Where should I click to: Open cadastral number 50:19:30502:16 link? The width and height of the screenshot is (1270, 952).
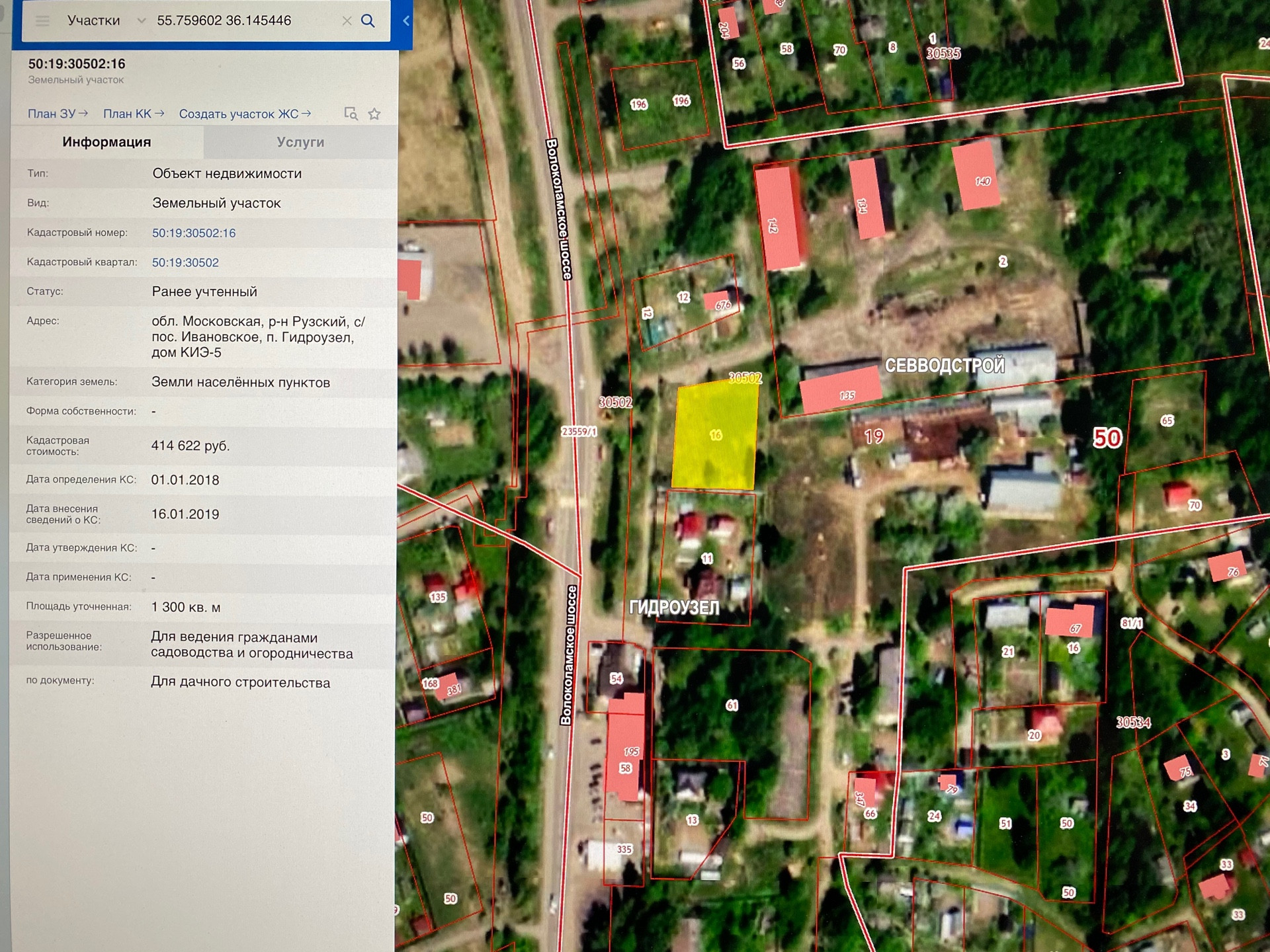point(193,233)
